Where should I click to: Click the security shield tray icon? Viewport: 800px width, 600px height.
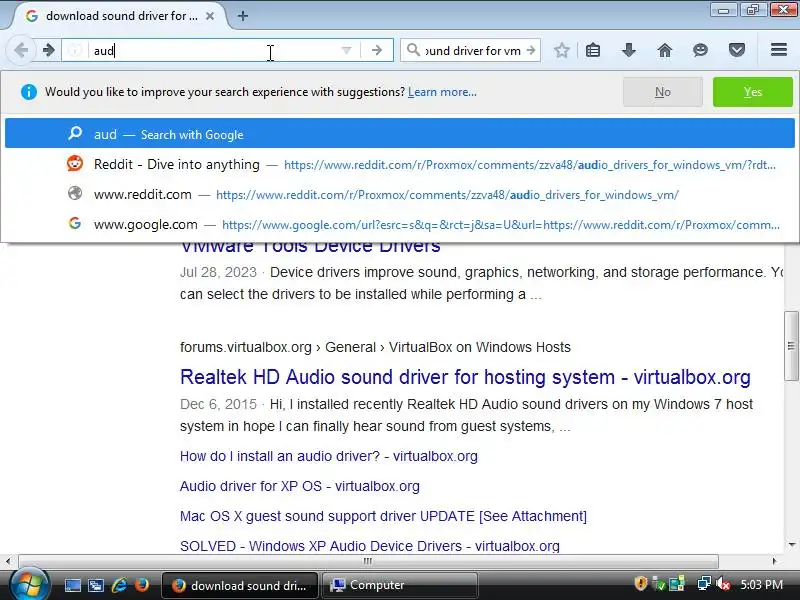641,583
